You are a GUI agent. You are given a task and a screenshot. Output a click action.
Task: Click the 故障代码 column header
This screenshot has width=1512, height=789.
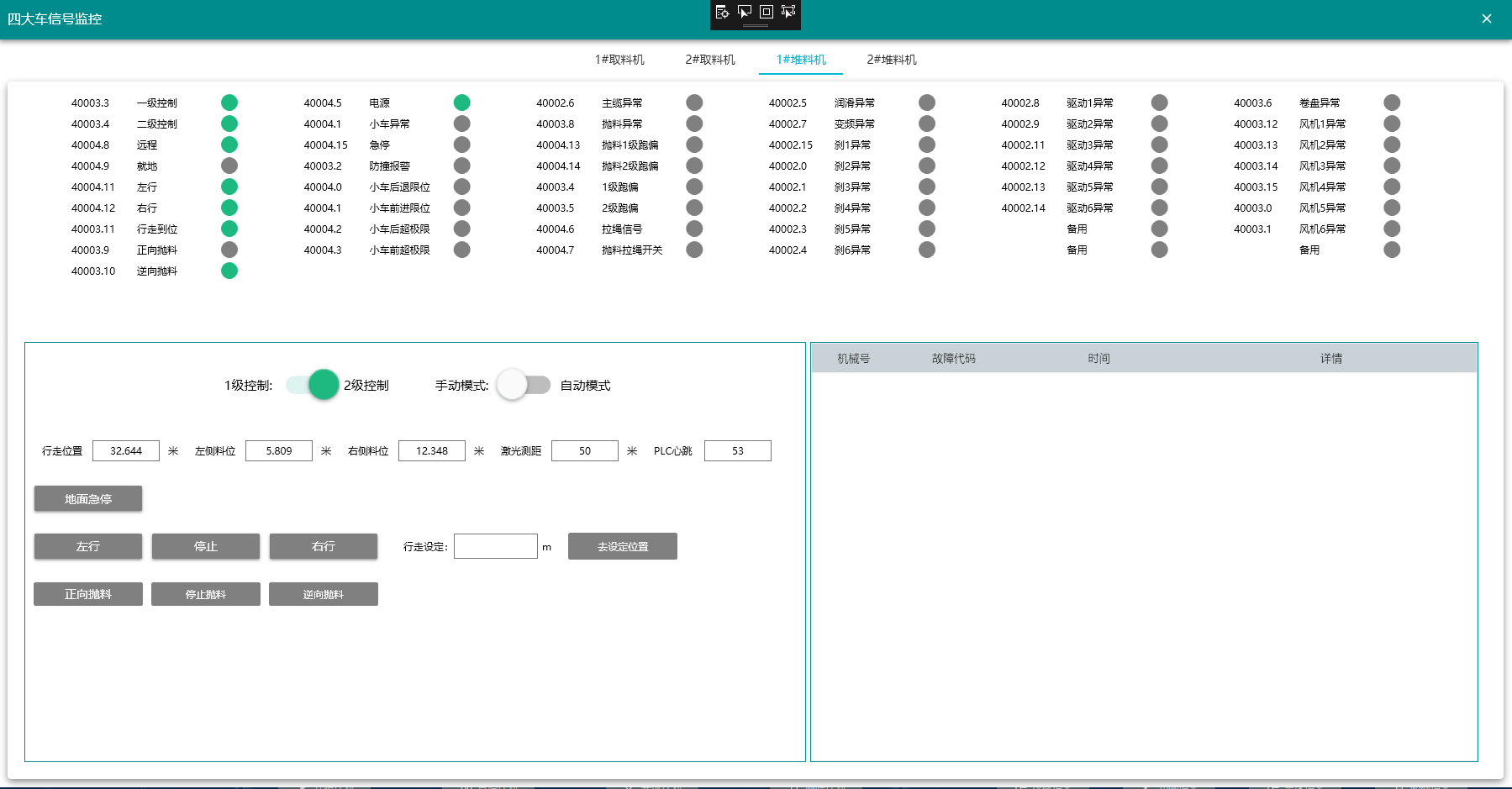[954, 358]
